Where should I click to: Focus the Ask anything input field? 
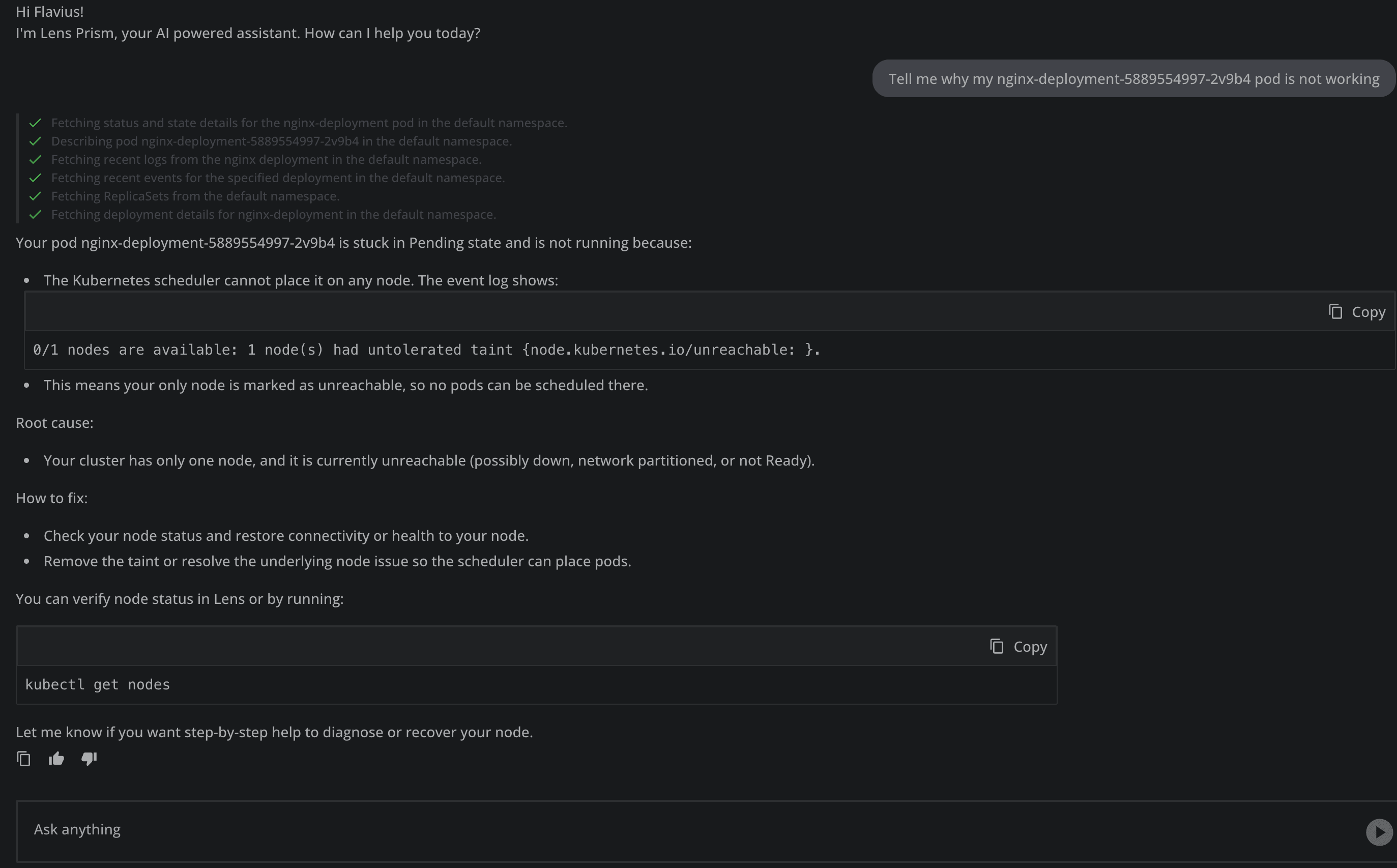coord(689,830)
